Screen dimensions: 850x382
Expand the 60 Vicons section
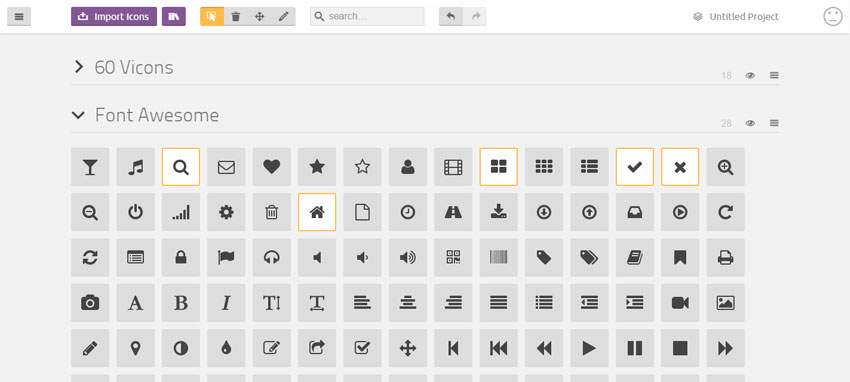coord(79,67)
